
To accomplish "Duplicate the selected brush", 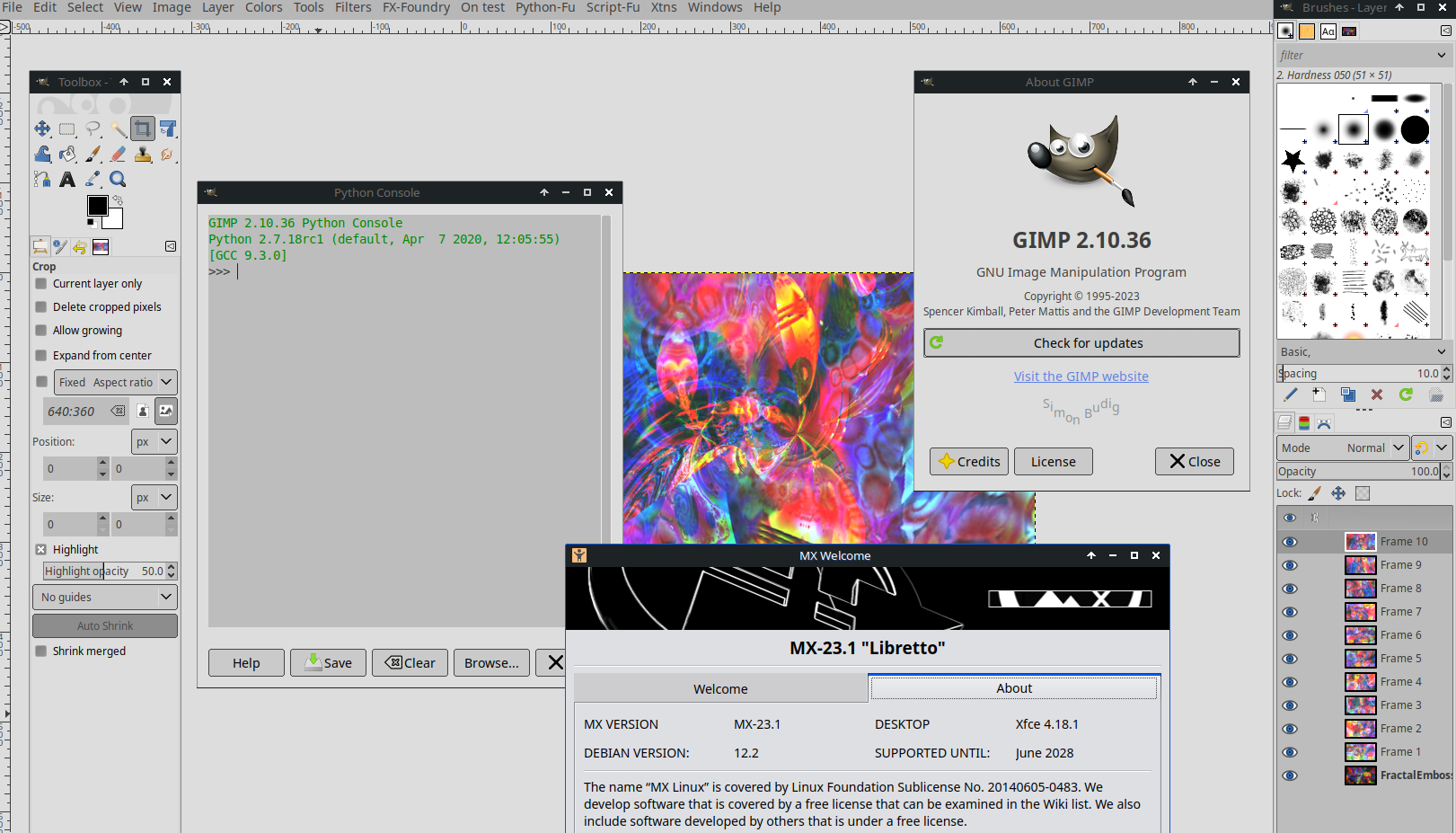I will (1347, 394).
